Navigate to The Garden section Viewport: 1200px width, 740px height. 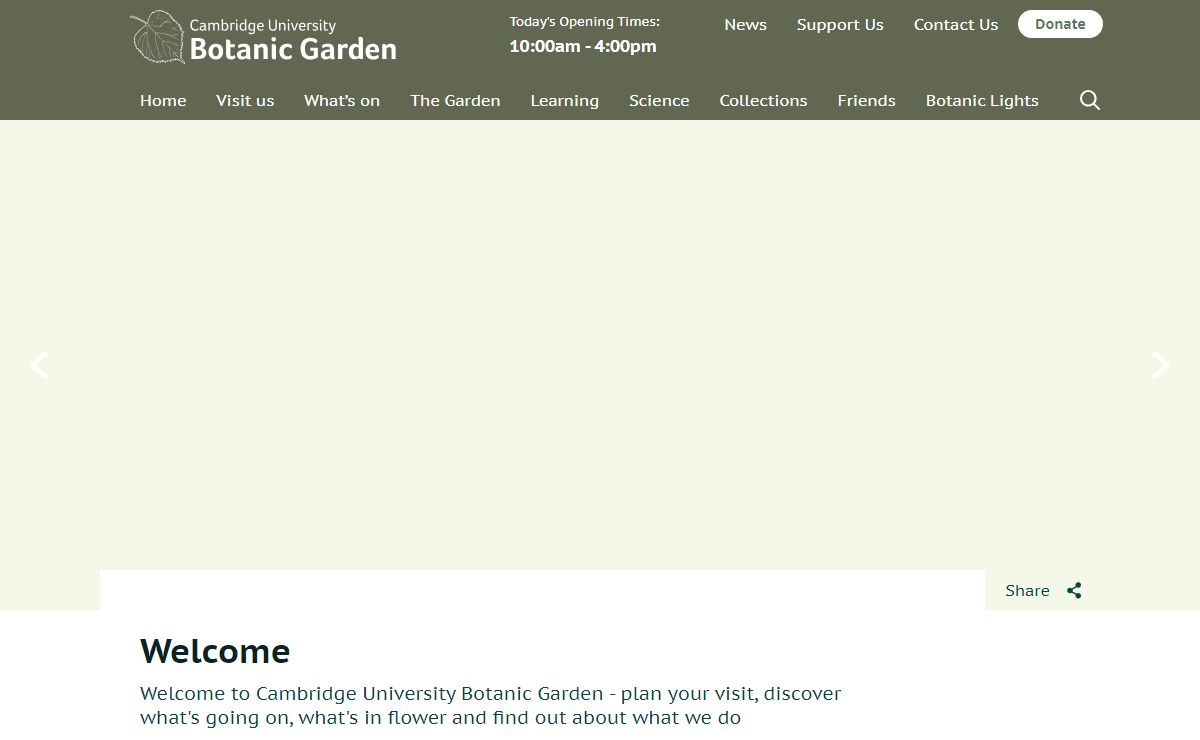(x=455, y=100)
